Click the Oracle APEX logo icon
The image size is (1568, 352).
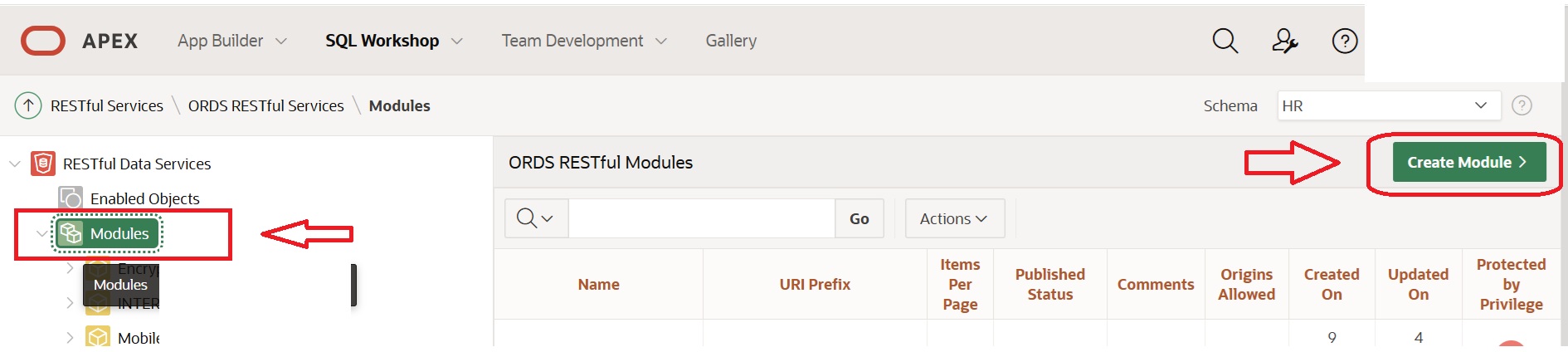point(43,41)
